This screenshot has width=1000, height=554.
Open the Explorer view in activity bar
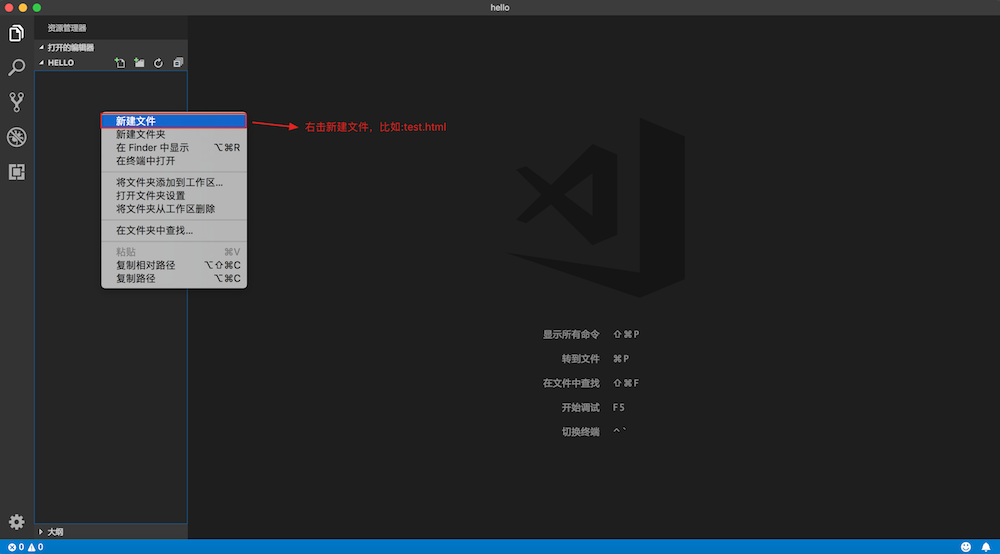pos(16,34)
